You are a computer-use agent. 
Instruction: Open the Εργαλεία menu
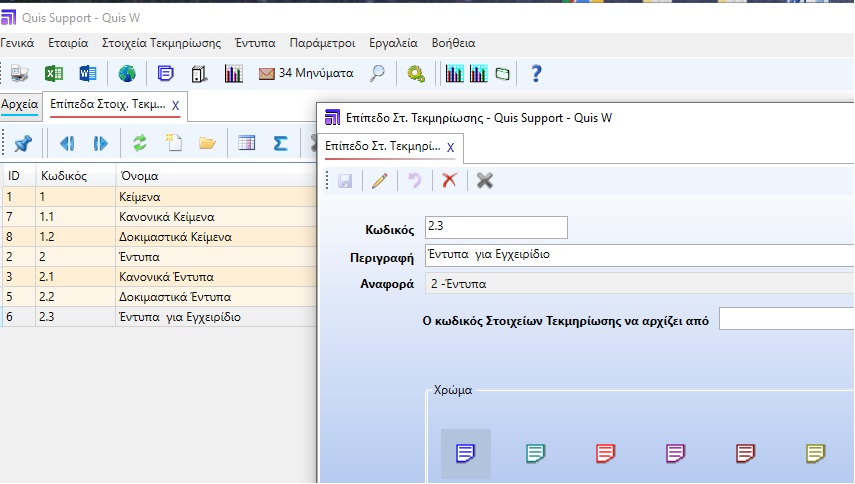pyautogui.click(x=393, y=43)
